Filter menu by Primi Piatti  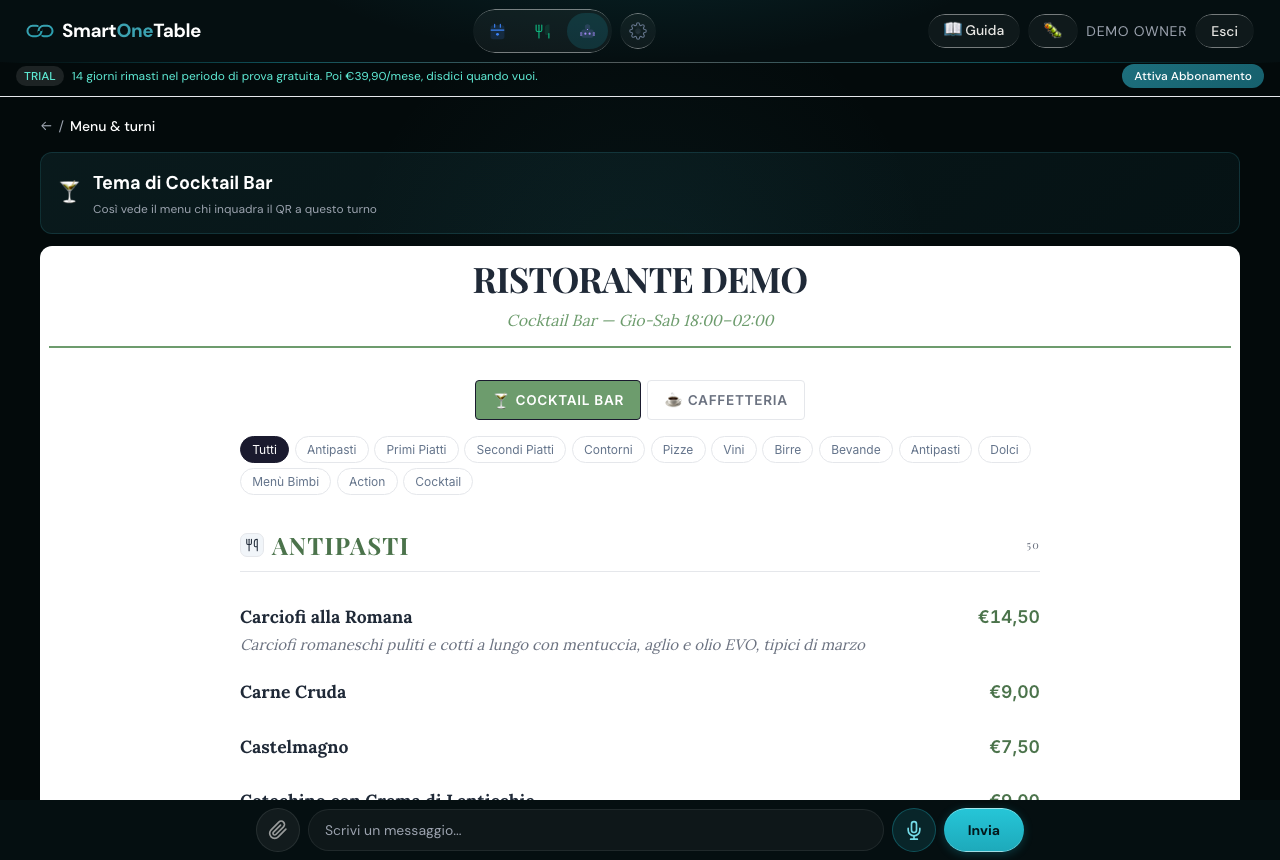pos(416,450)
